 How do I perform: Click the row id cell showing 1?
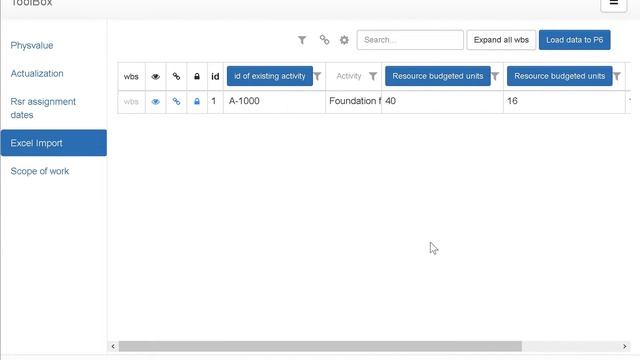[215, 101]
